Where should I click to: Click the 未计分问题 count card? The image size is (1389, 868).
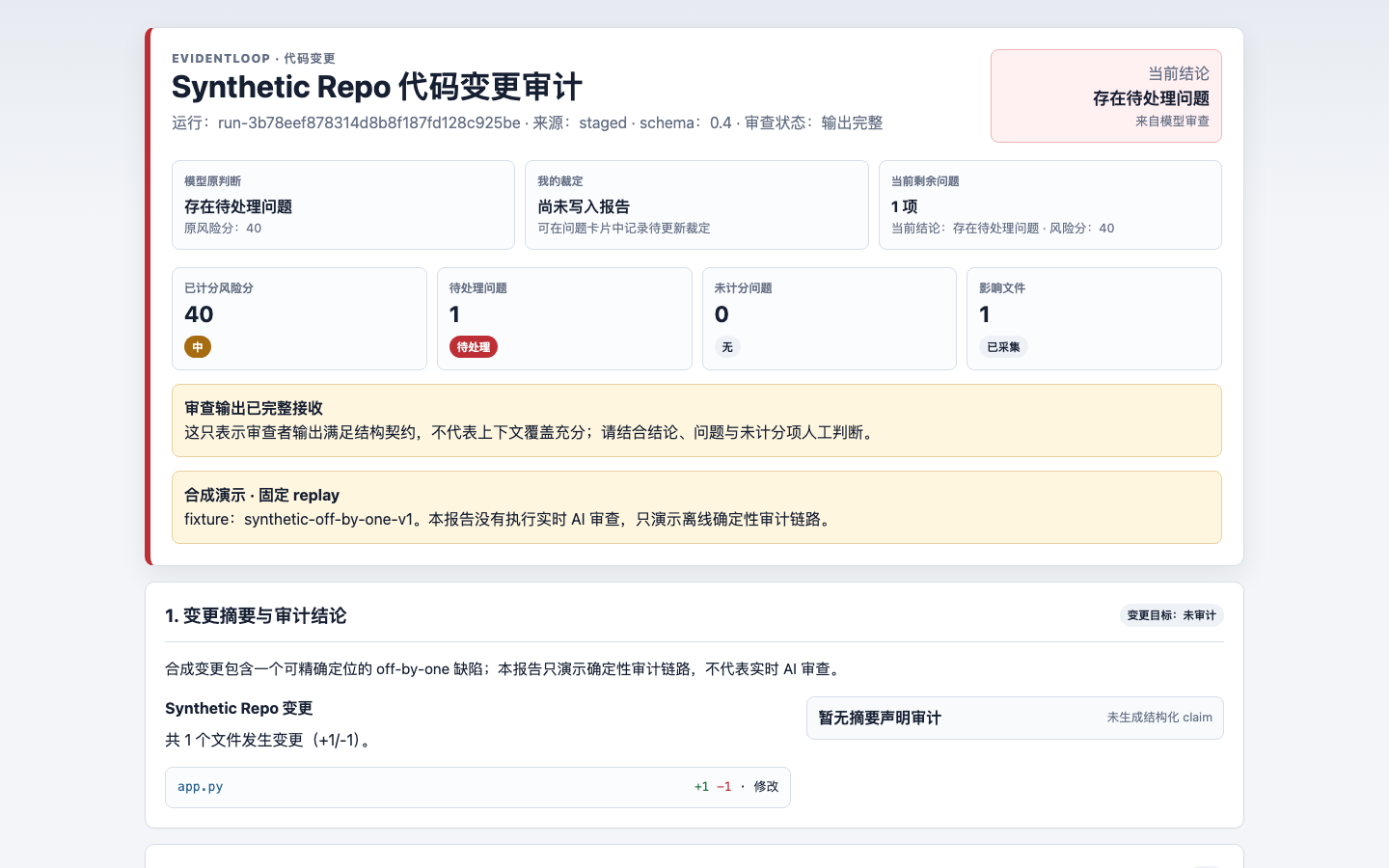pyautogui.click(x=830, y=318)
